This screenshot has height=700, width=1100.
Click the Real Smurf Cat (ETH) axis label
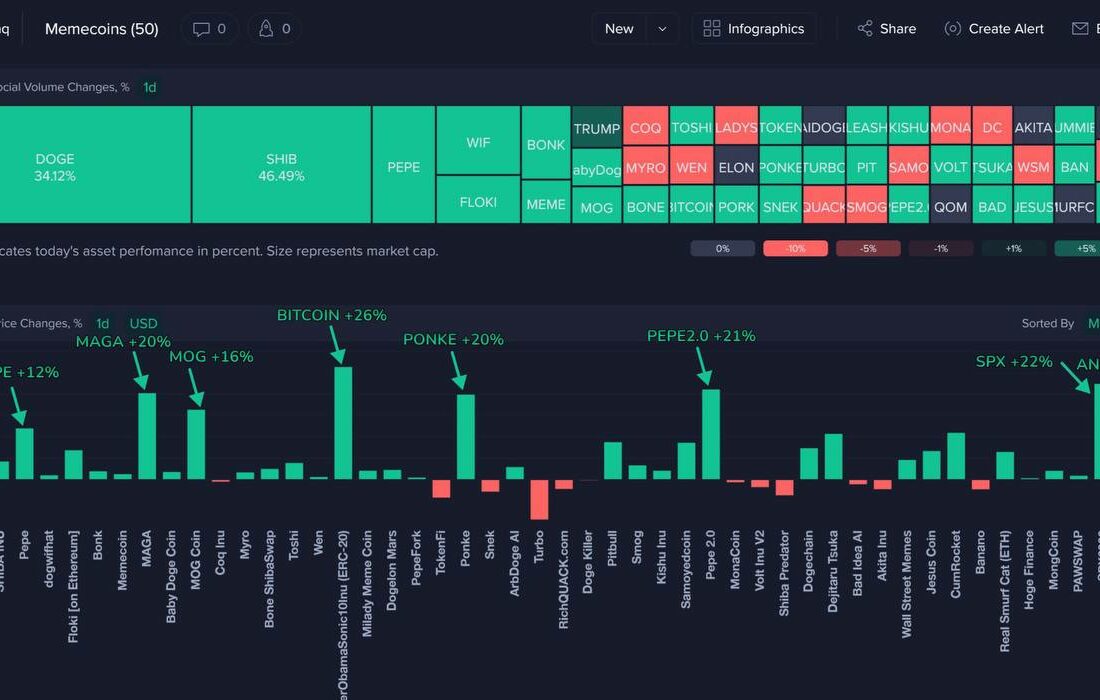tap(1005, 591)
